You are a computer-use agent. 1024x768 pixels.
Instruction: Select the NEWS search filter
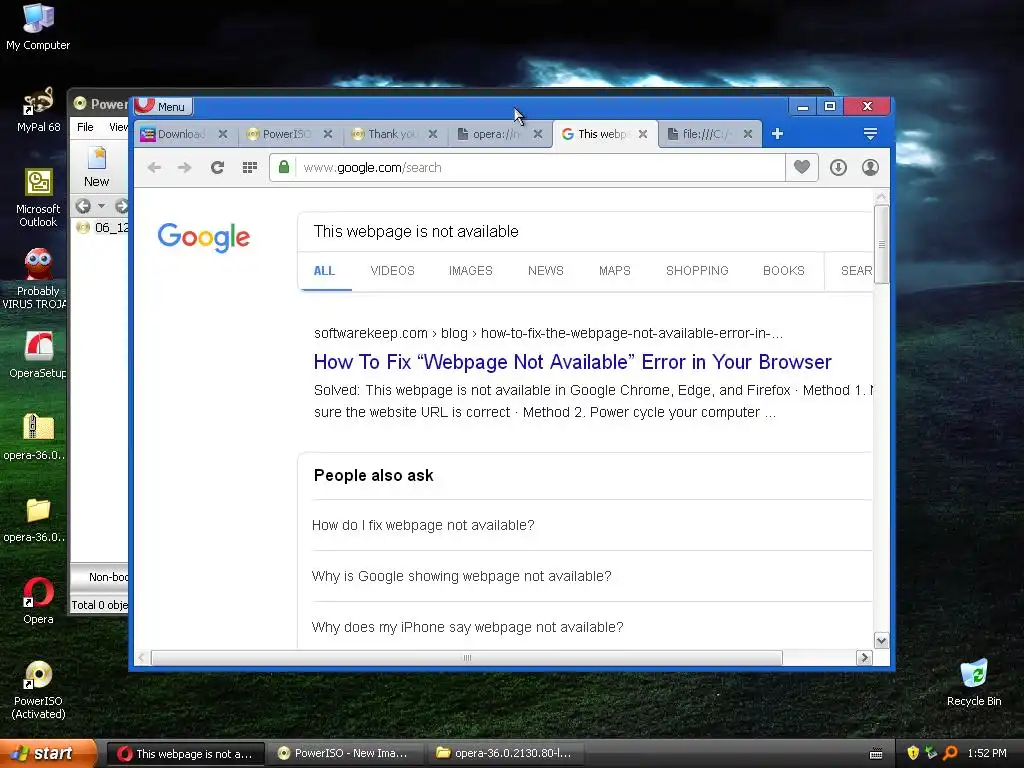point(546,271)
